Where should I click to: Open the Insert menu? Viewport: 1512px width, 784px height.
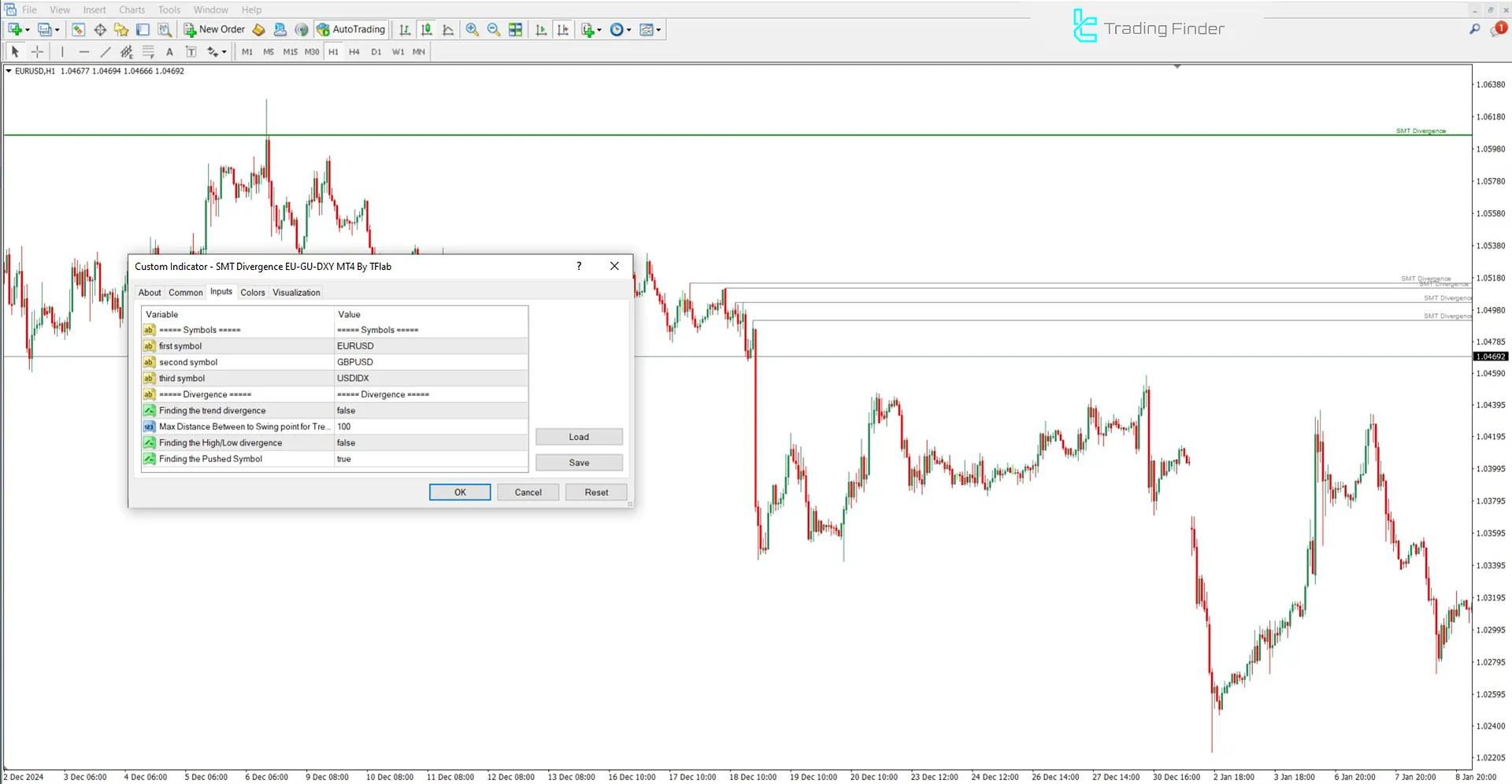(x=94, y=10)
